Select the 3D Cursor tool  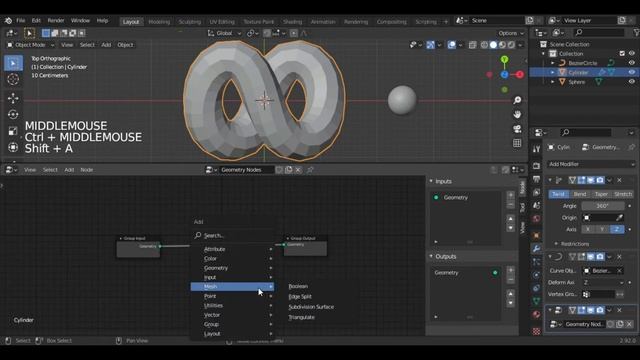coord(13,79)
